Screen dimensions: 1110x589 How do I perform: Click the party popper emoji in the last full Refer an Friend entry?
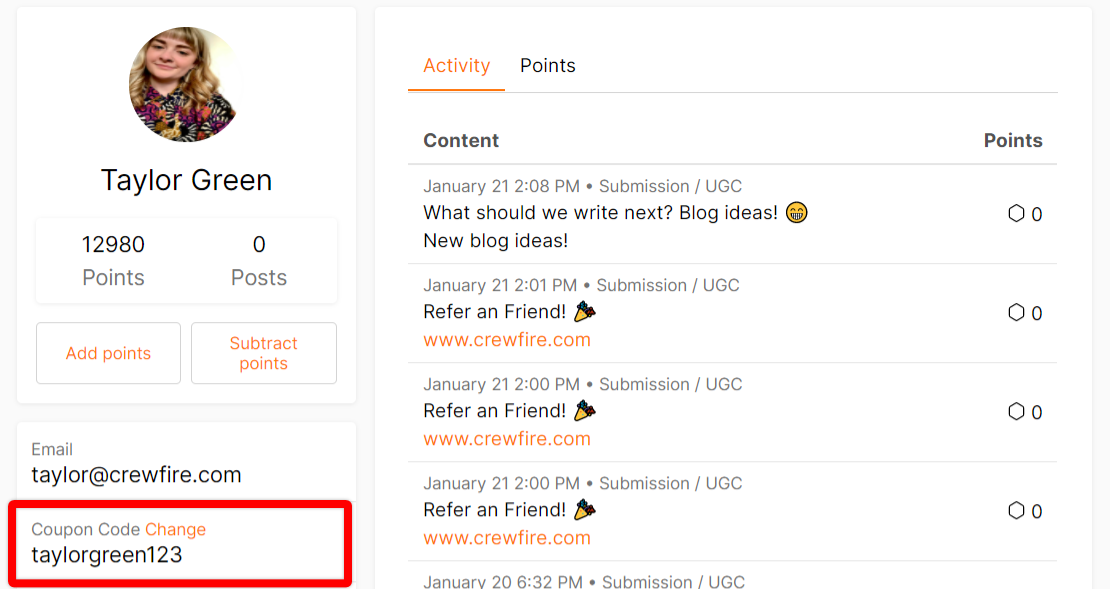coord(585,510)
